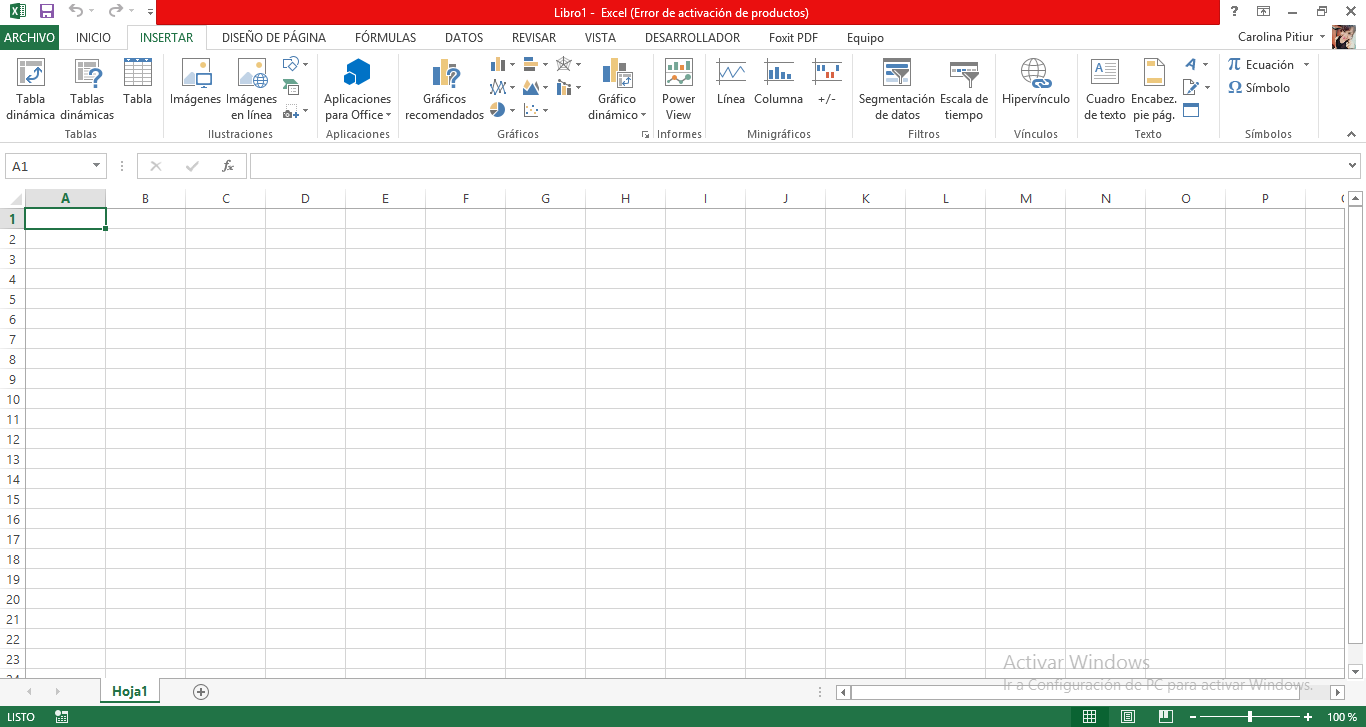1366x727 pixels.
Task: Open the ARCHIVO file menu
Action: 29,37
